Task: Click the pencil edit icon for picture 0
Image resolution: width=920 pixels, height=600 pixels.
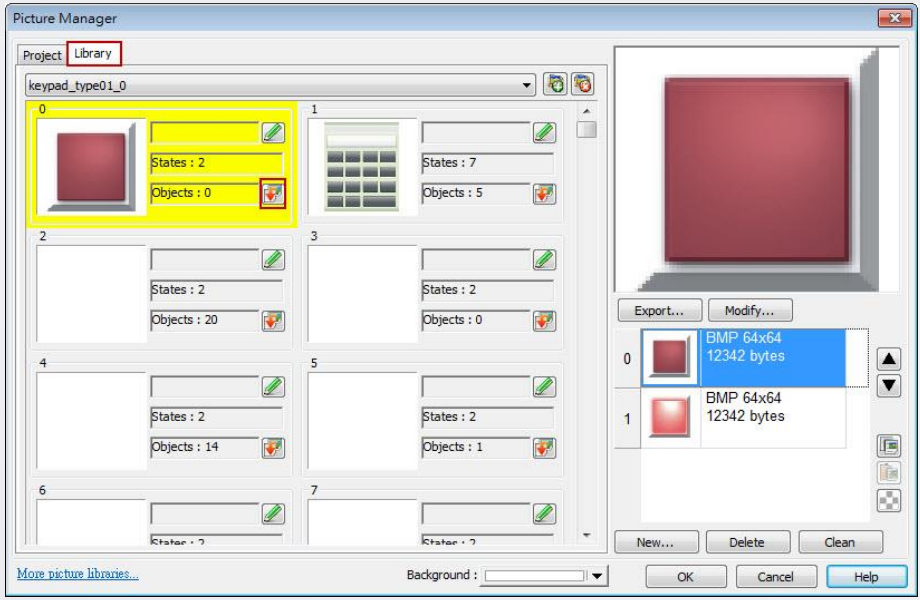Action: 273,133
